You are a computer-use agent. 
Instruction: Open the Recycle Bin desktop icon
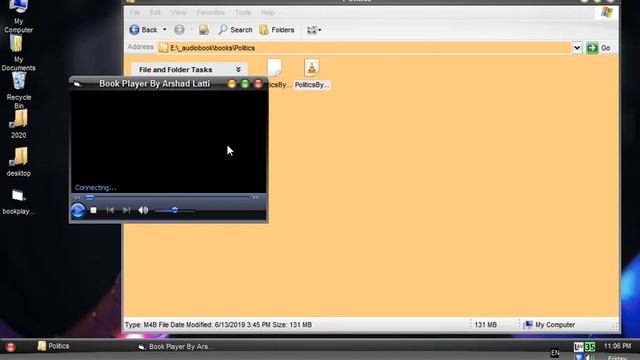tap(19, 90)
